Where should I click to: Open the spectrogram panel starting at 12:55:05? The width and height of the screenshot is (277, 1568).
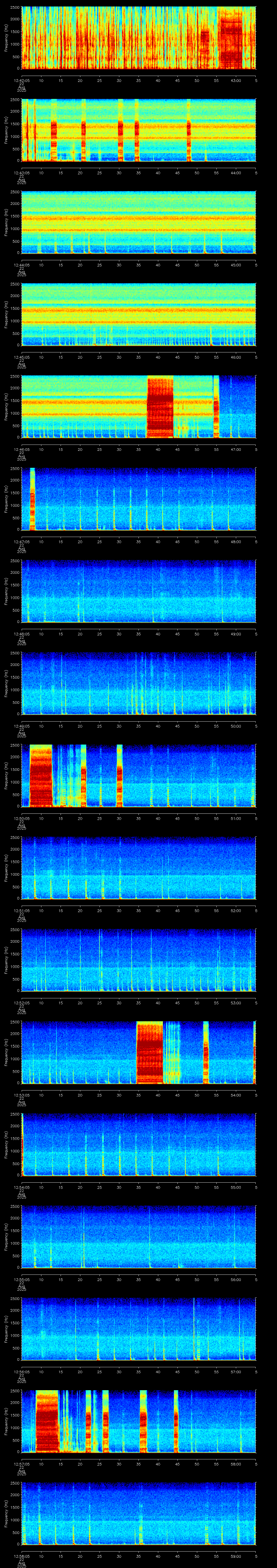[x=139, y=1237]
